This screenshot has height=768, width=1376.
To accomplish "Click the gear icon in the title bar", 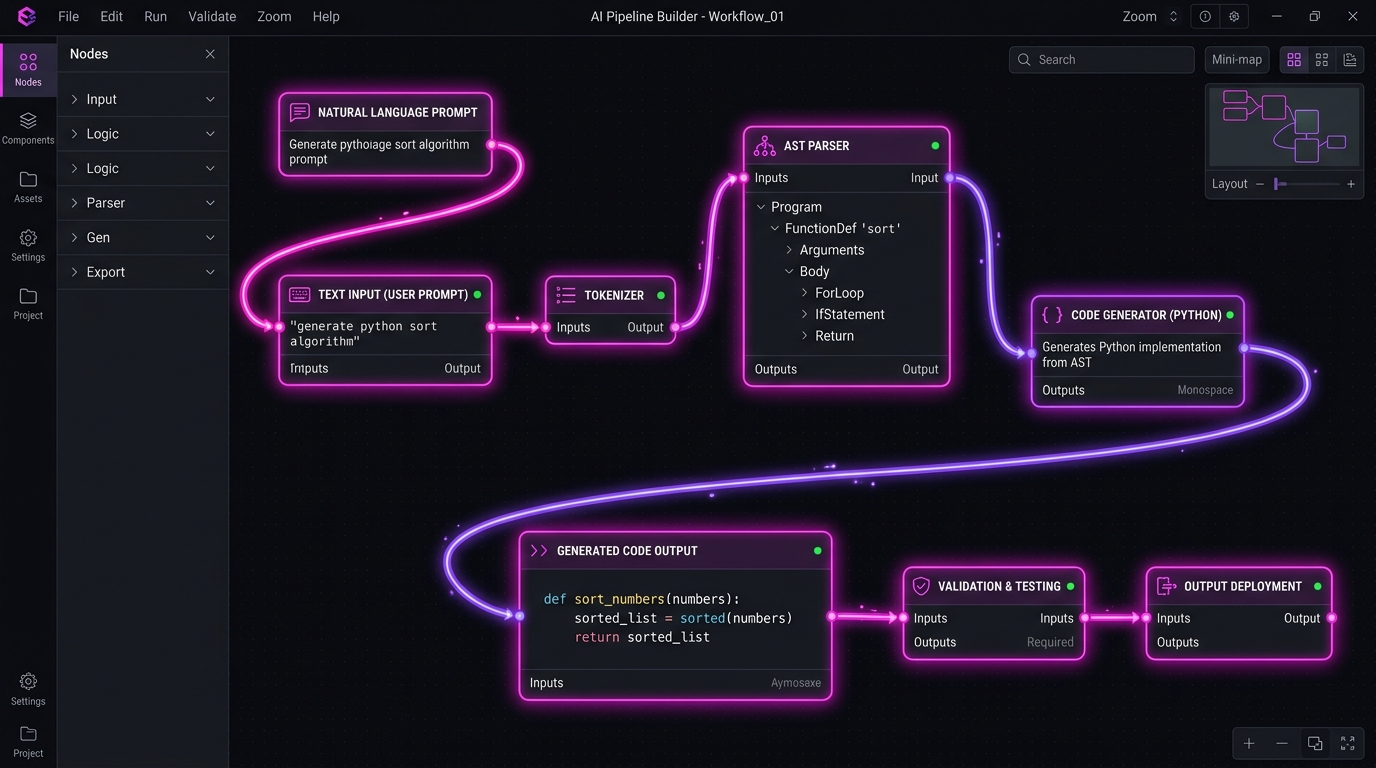I will click(x=1234, y=16).
